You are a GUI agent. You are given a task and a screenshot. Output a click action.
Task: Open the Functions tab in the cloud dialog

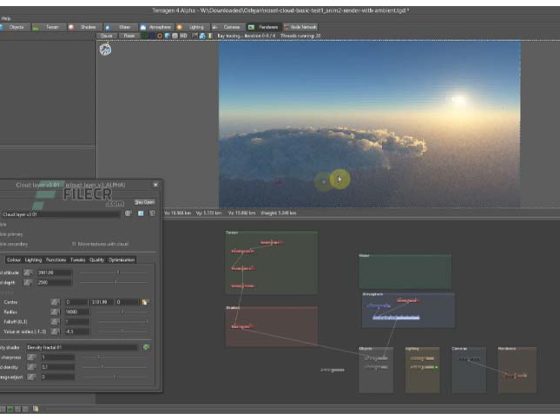click(x=56, y=260)
